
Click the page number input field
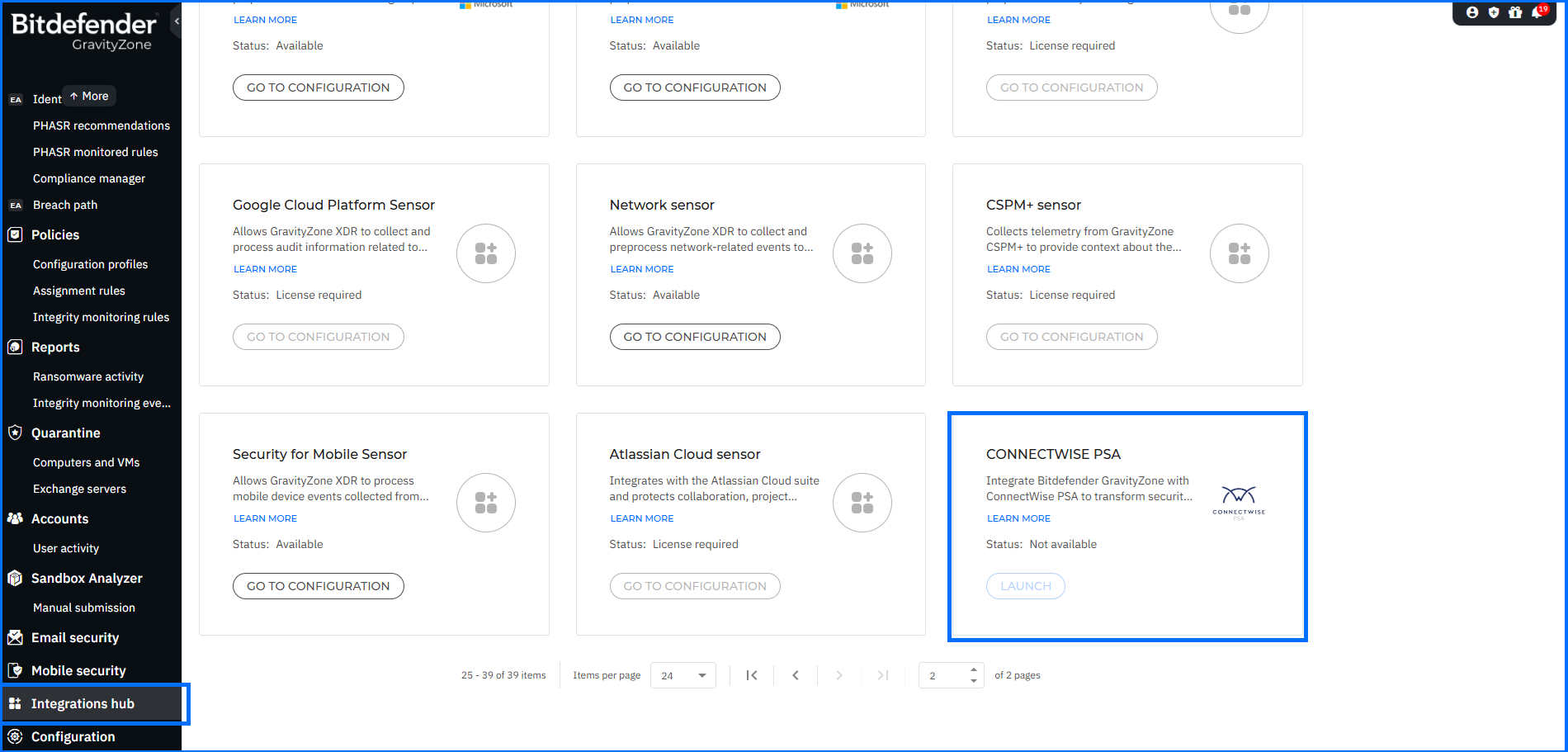coord(945,675)
